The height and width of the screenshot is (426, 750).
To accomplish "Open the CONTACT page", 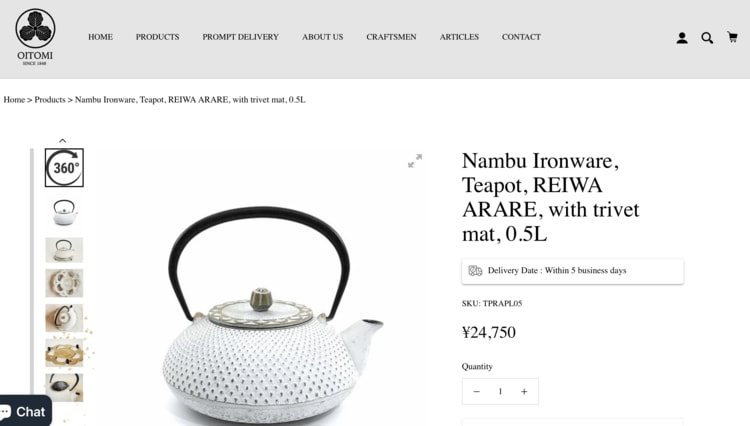I will 521,37.
